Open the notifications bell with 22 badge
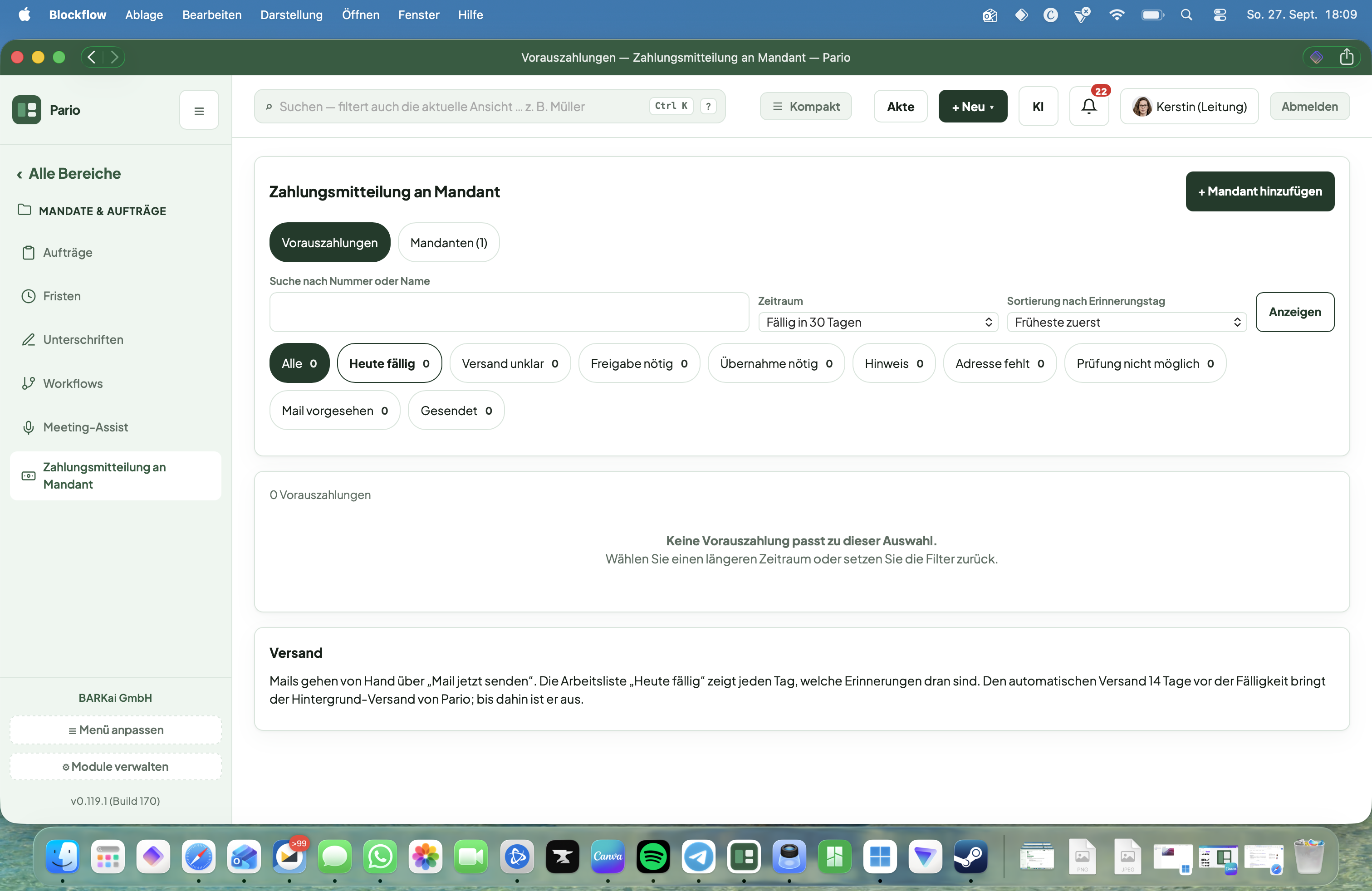Screen dimensions: 1372x891 (1088, 107)
